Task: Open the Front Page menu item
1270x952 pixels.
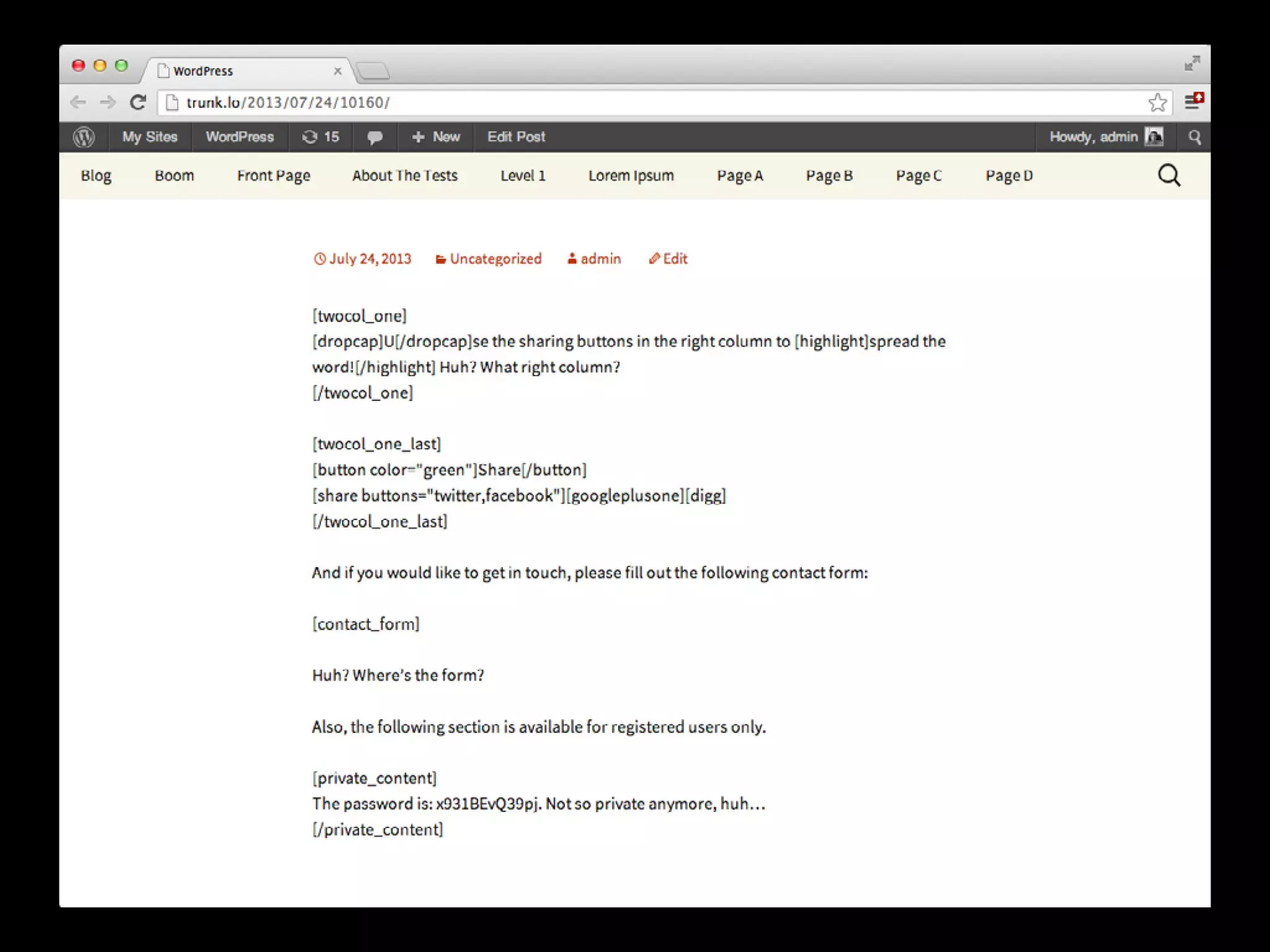Action: point(273,176)
